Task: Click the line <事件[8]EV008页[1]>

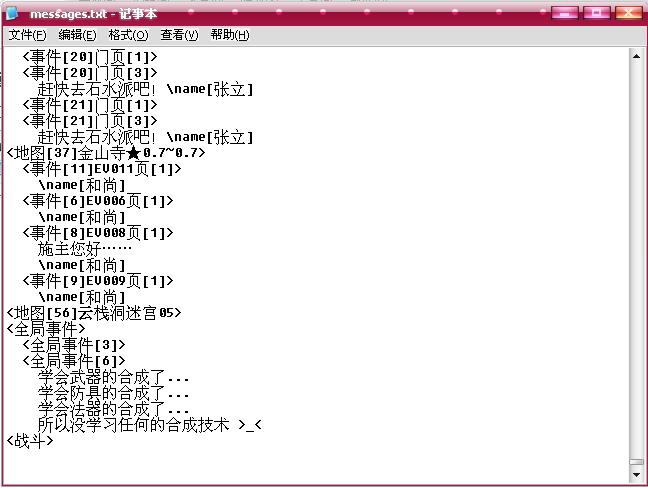Action: point(98,233)
